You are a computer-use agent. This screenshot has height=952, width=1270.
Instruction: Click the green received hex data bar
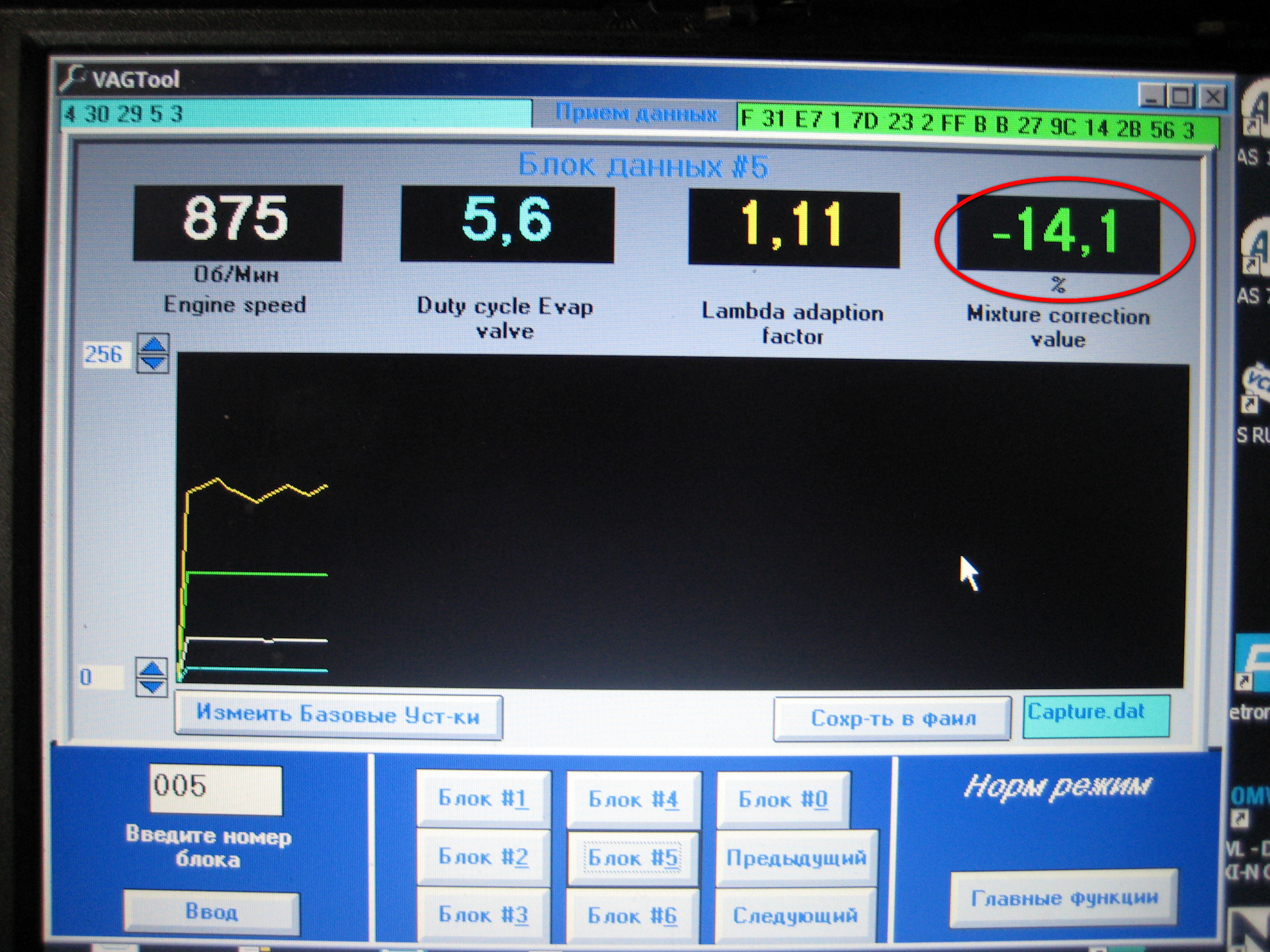click(x=978, y=124)
